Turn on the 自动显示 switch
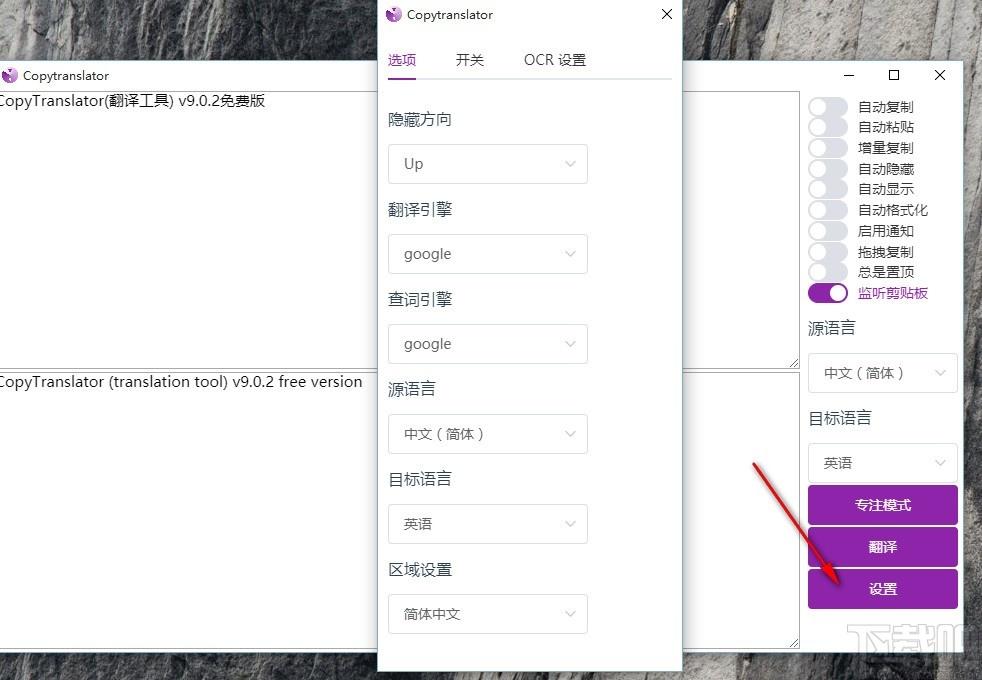Image resolution: width=982 pixels, height=680 pixels. tap(827, 189)
